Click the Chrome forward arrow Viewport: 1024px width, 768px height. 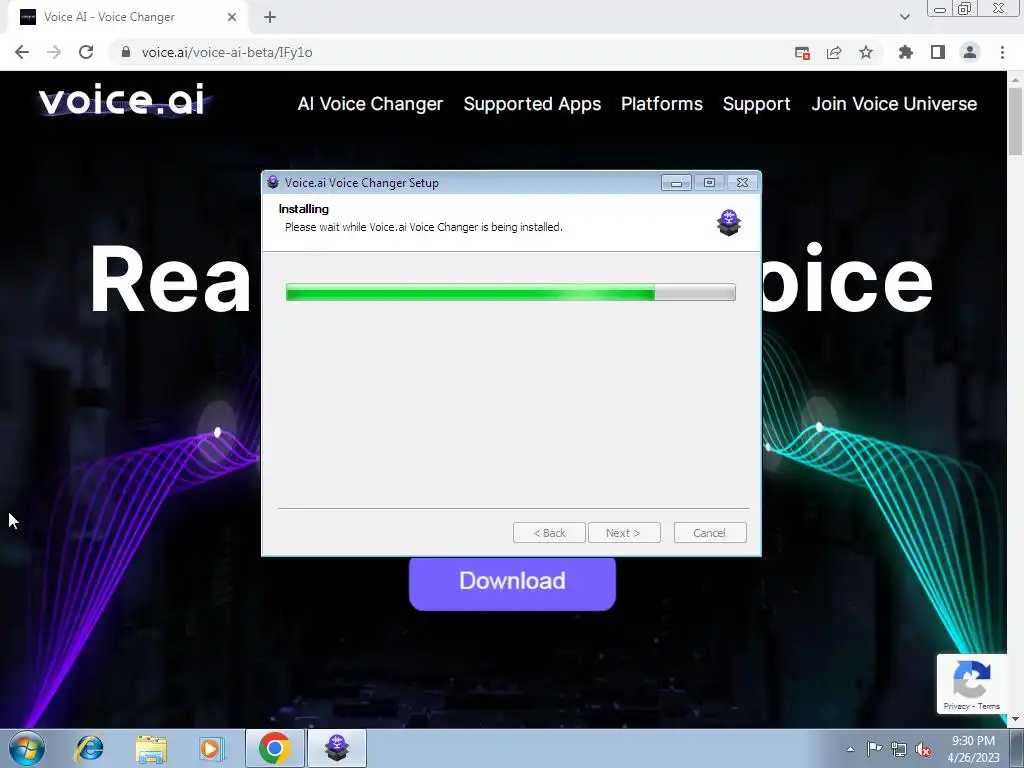point(54,52)
